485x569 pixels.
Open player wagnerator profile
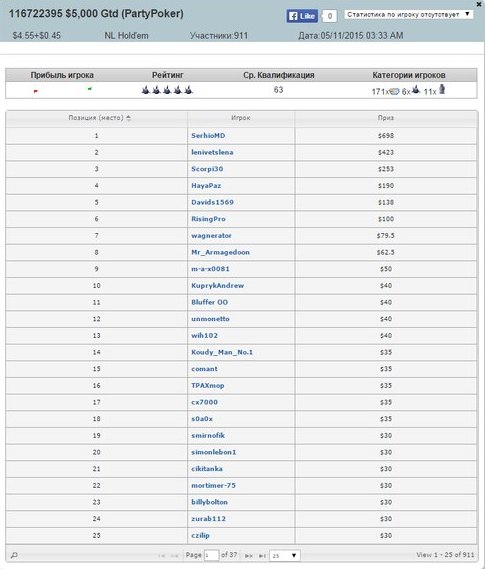click(211, 236)
